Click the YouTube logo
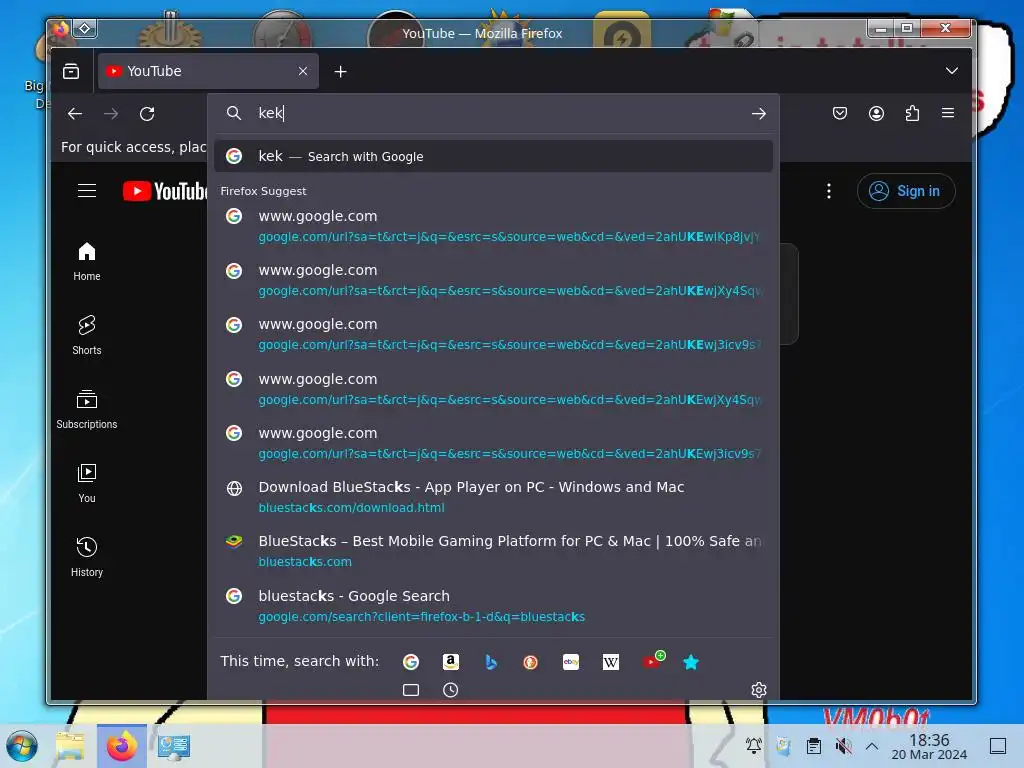This screenshot has width=1024, height=768. (165, 191)
